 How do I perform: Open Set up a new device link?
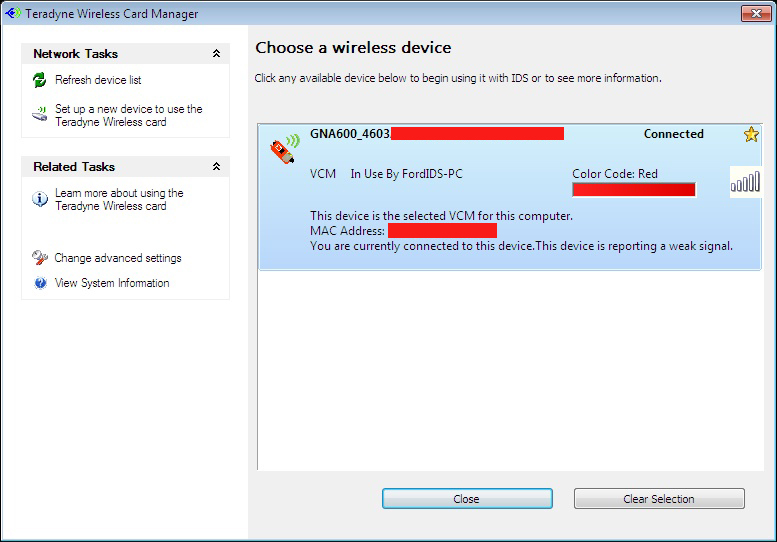coord(129,115)
